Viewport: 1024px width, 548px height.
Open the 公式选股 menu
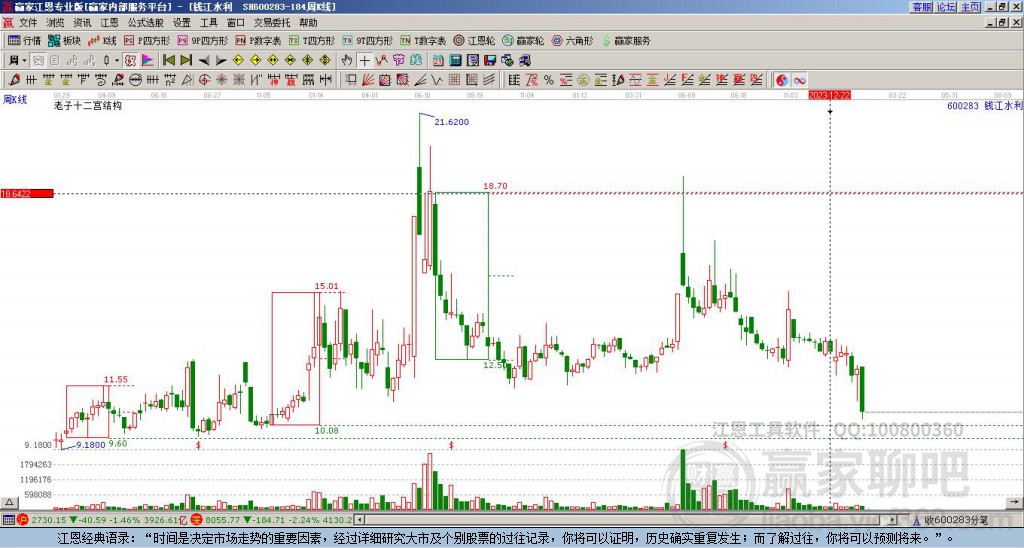[x=146, y=23]
